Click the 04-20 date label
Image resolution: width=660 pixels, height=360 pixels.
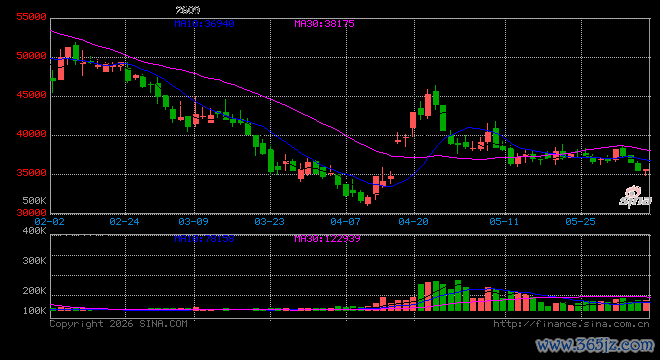(413, 221)
